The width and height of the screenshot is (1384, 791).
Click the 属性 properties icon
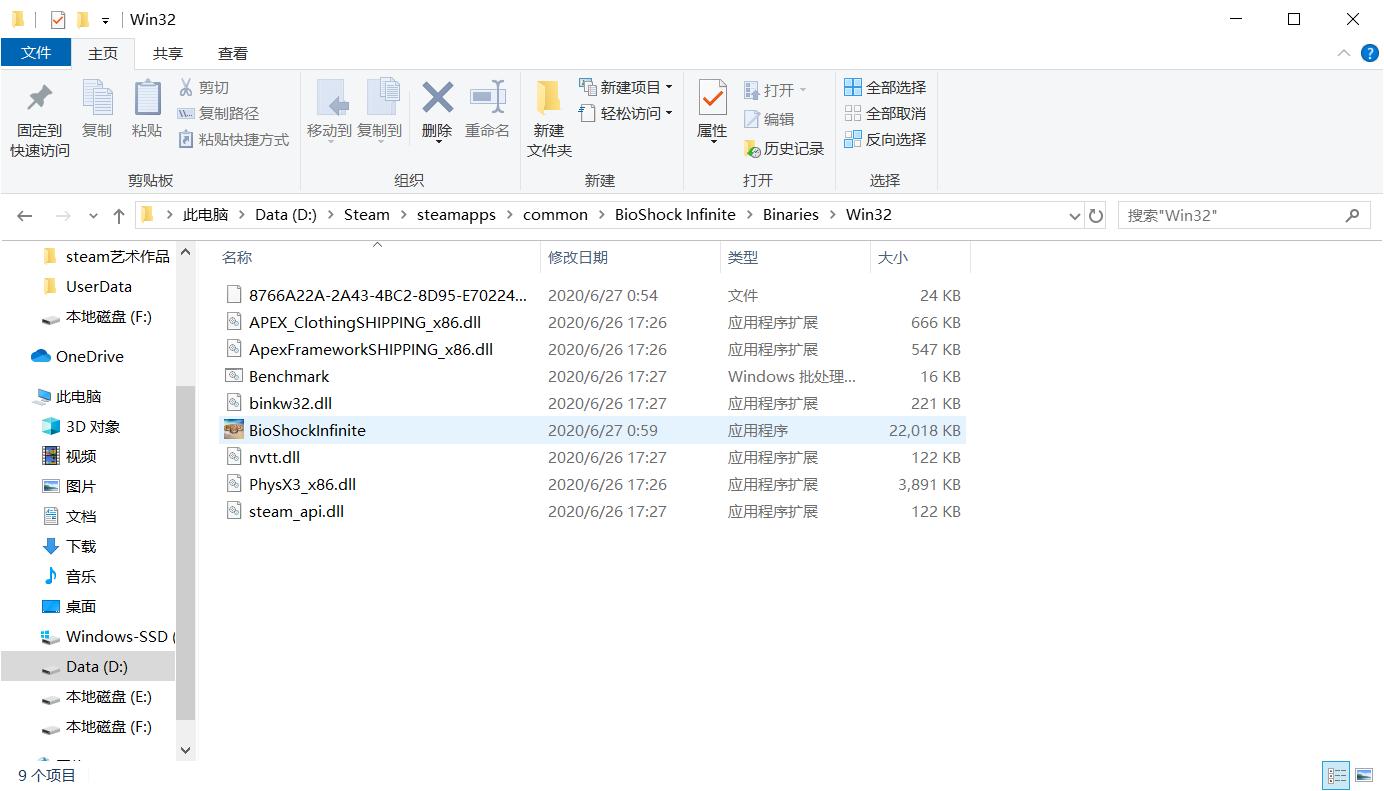pyautogui.click(x=712, y=98)
